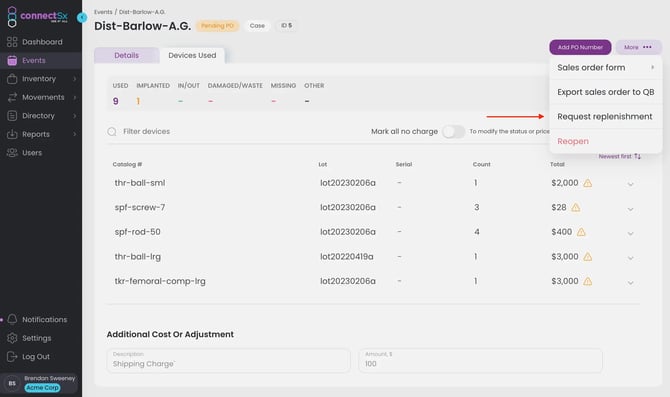The height and width of the screenshot is (397, 670).
Task: Click Movements arrows icon in sidebar
Action: pyautogui.click(x=12, y=97)
